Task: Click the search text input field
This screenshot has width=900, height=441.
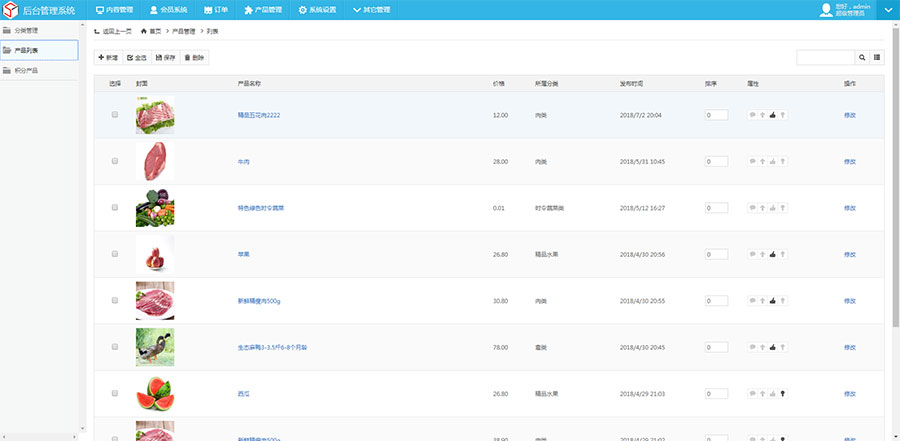Action: [824, 58]
